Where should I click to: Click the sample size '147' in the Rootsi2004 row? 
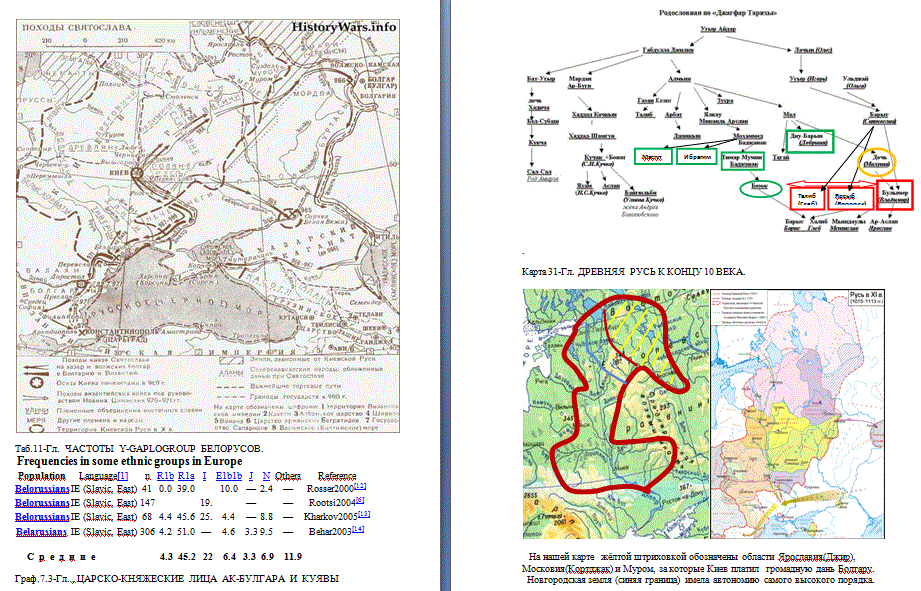(147, 503)
